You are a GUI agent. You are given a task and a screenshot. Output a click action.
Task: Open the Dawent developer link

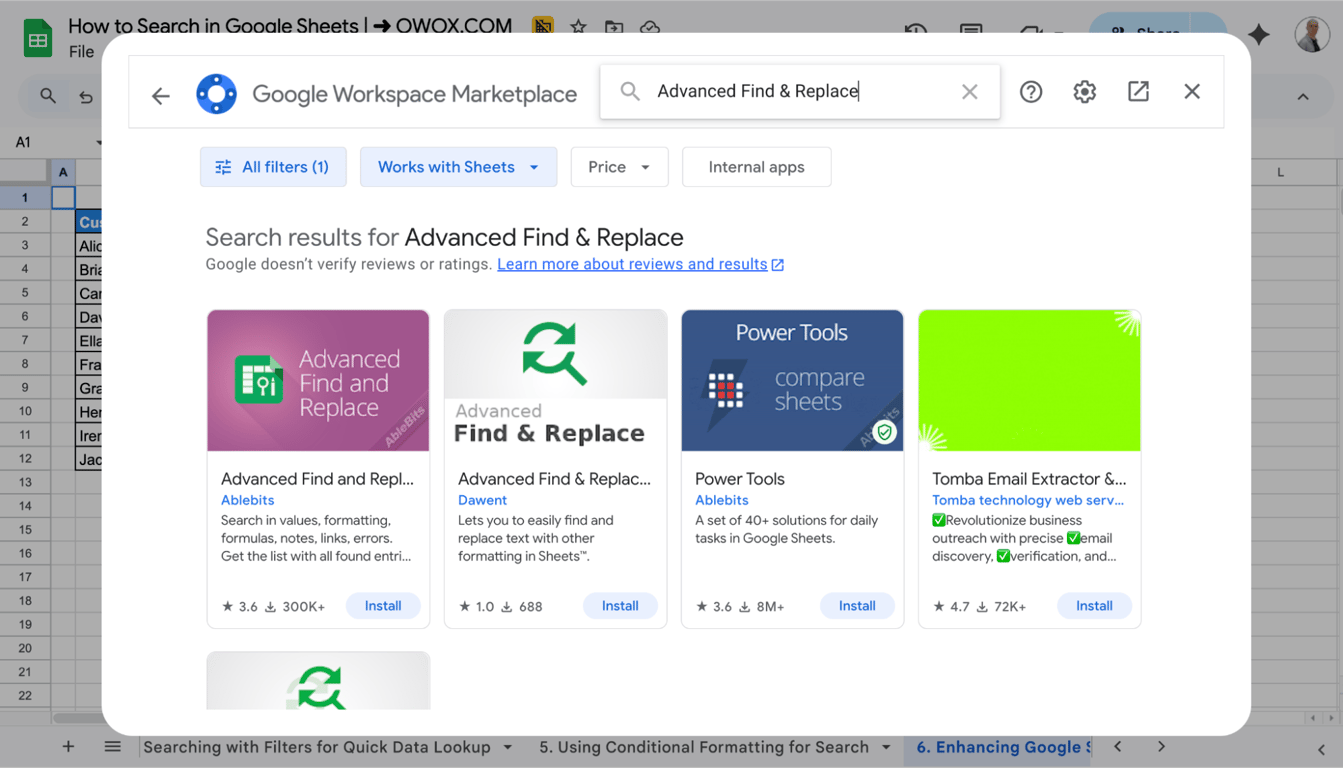click(x=482, y=500)
